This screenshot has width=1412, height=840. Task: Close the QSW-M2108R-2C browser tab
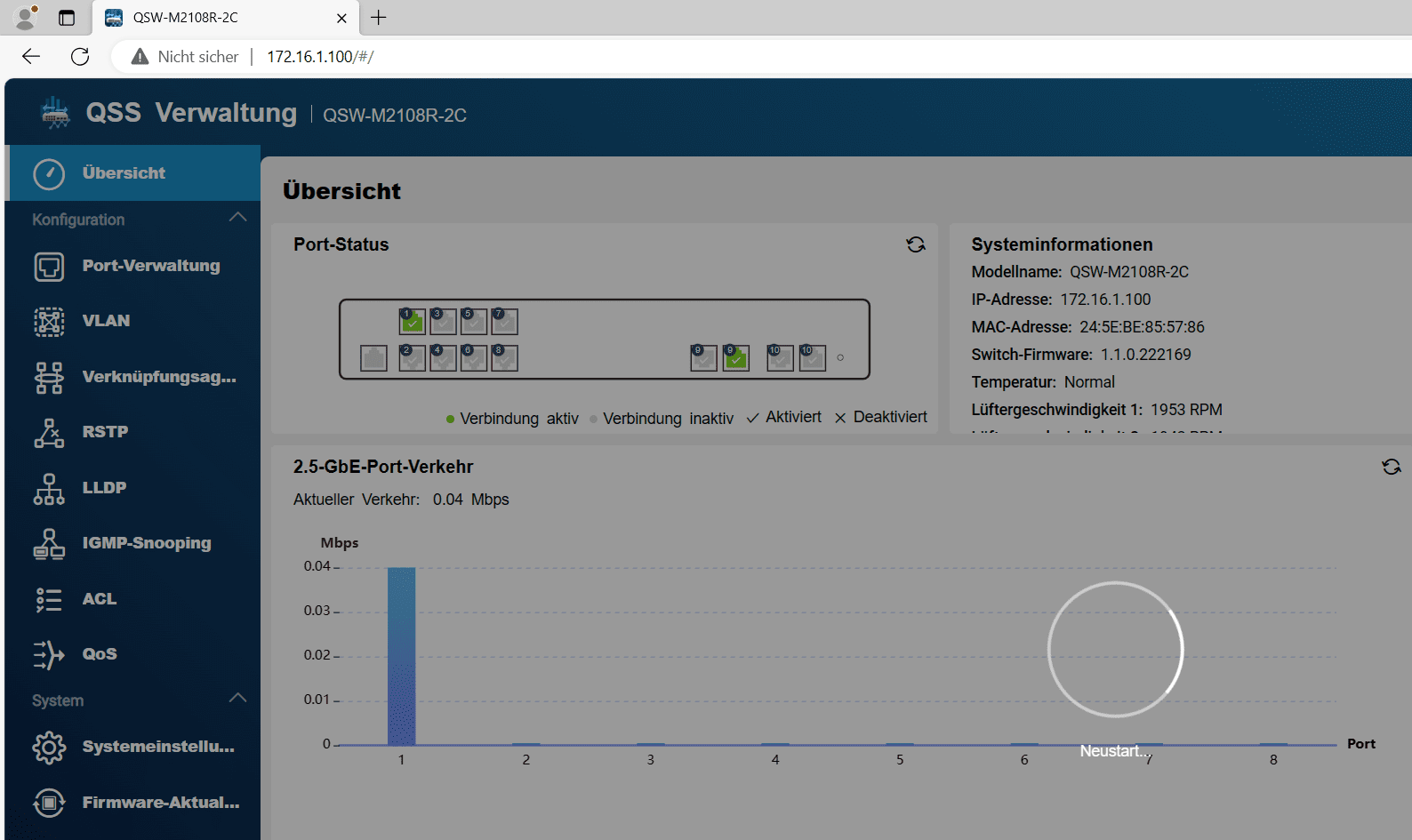341,18
